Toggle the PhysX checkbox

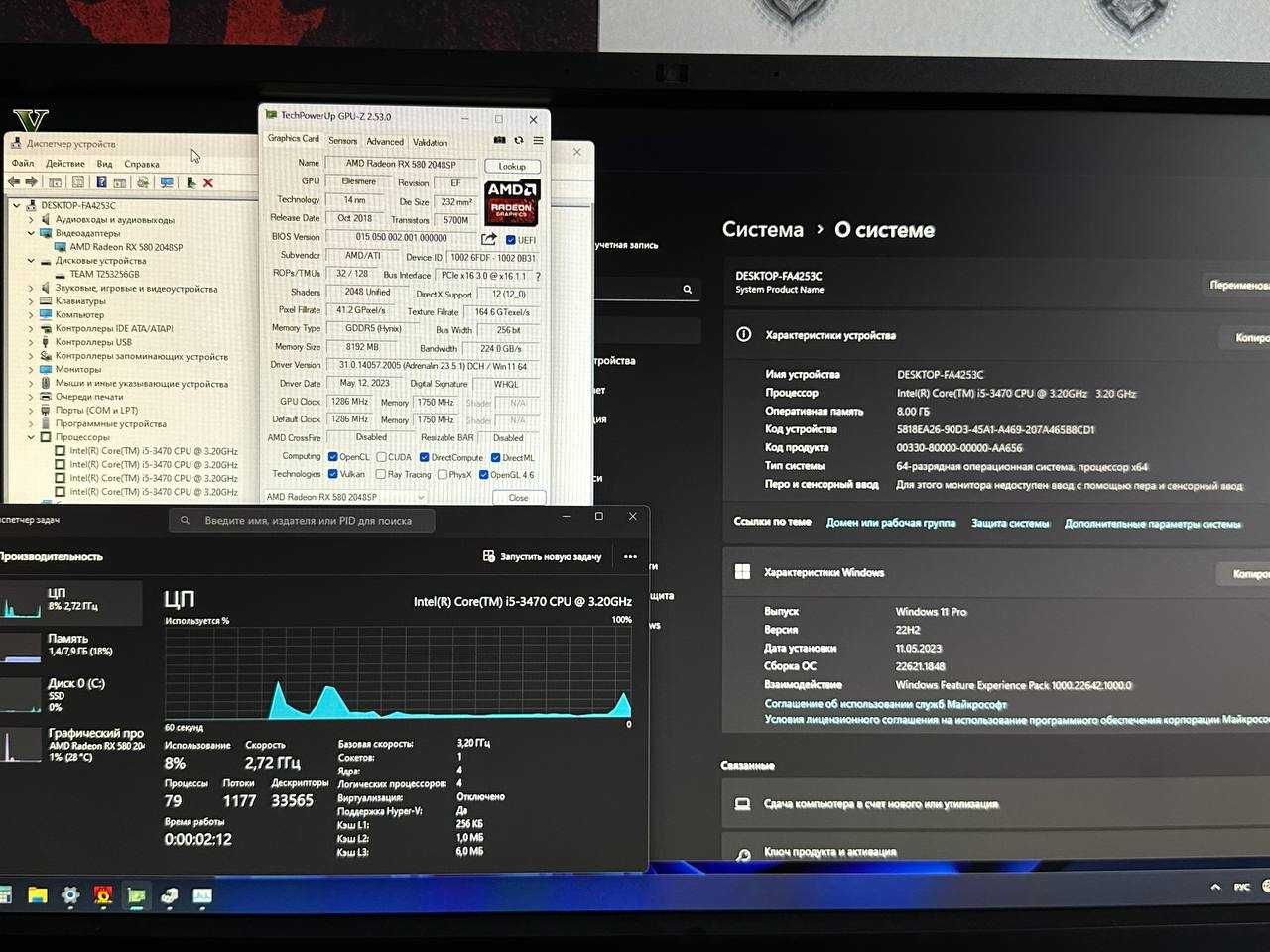click(442, 474)
